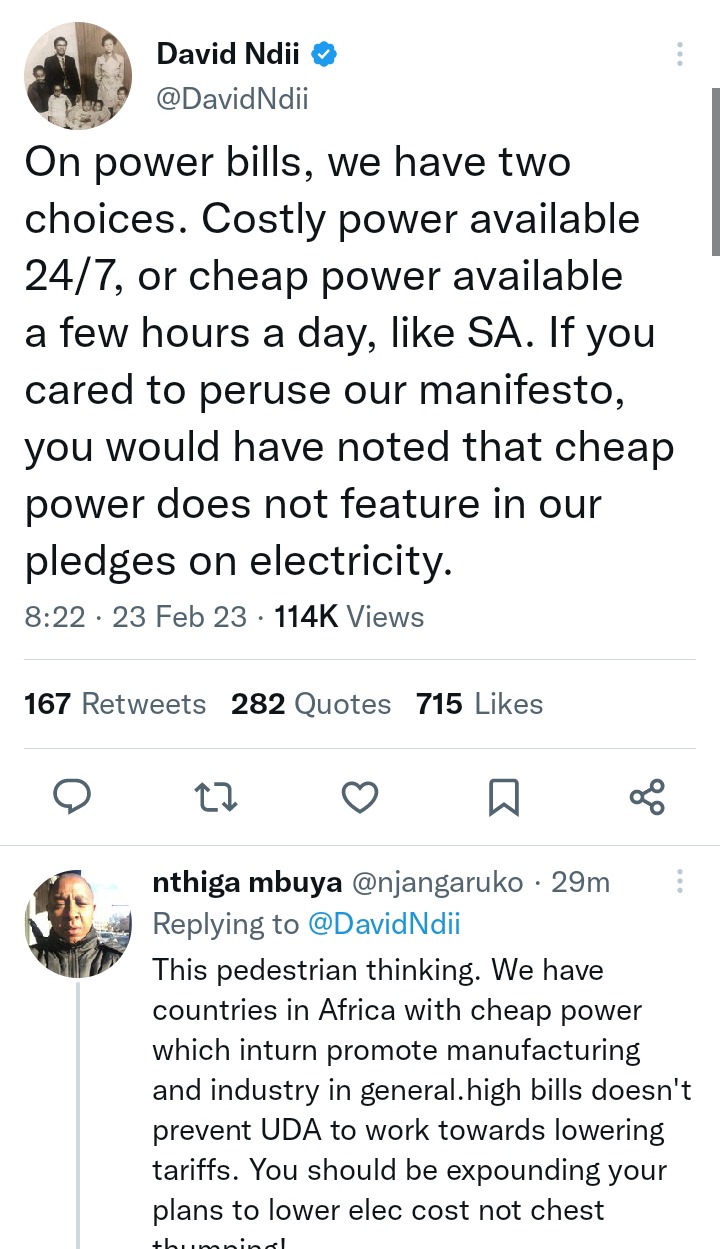
Task: Open more options on nthiga mbuya's reply
Action: click(x=680, y=881)
